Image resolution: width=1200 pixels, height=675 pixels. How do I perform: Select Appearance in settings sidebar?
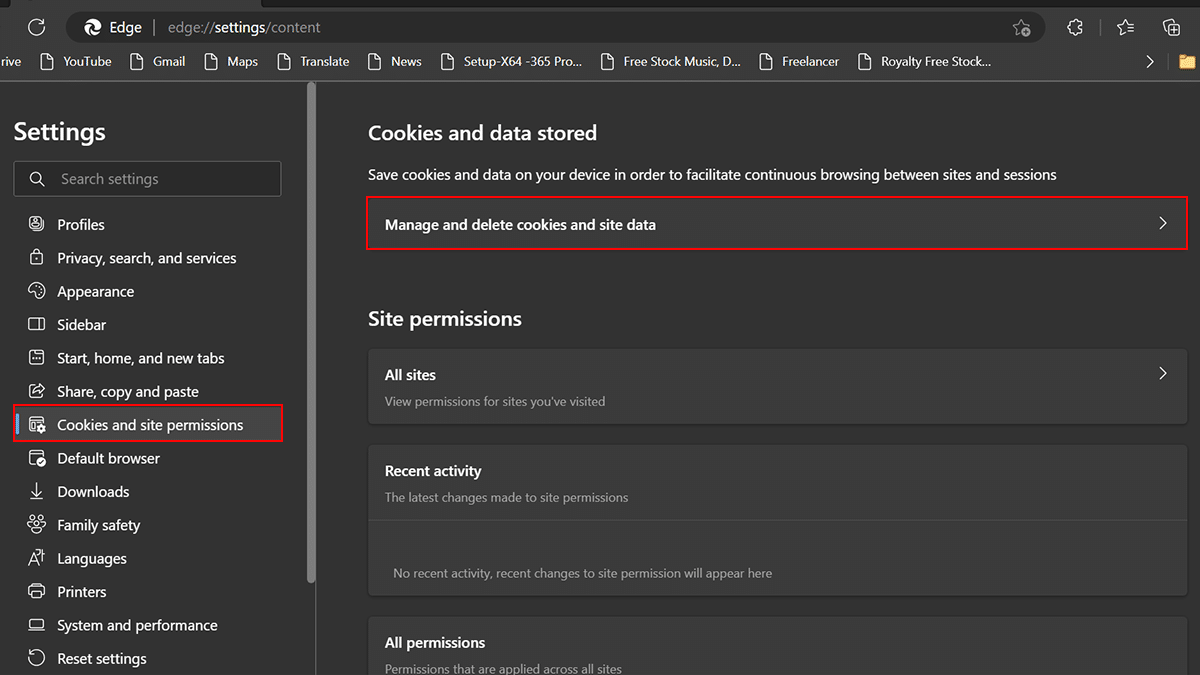[x=95, y=292]
